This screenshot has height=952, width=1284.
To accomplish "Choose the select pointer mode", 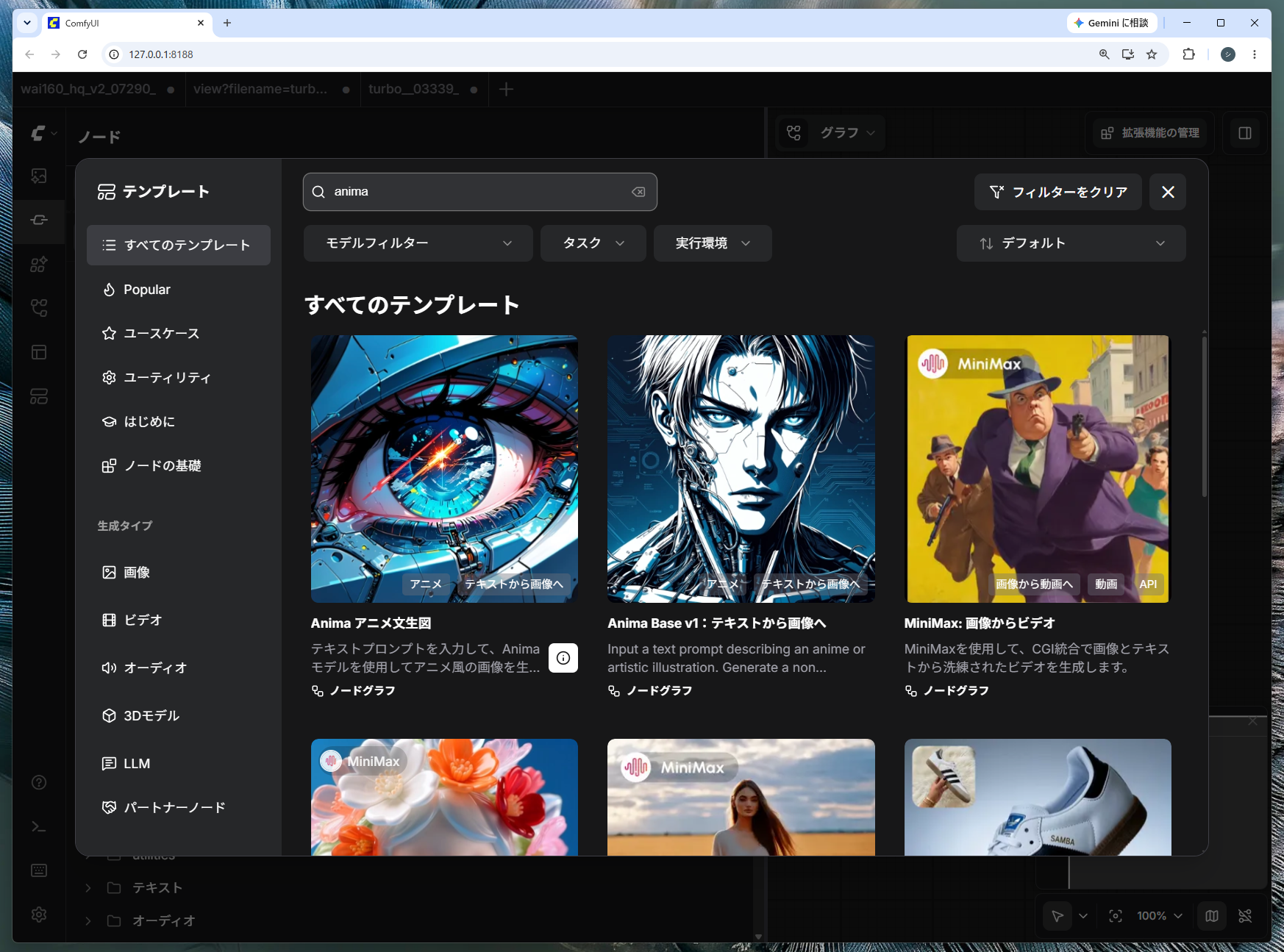I will click(1057, 916).
